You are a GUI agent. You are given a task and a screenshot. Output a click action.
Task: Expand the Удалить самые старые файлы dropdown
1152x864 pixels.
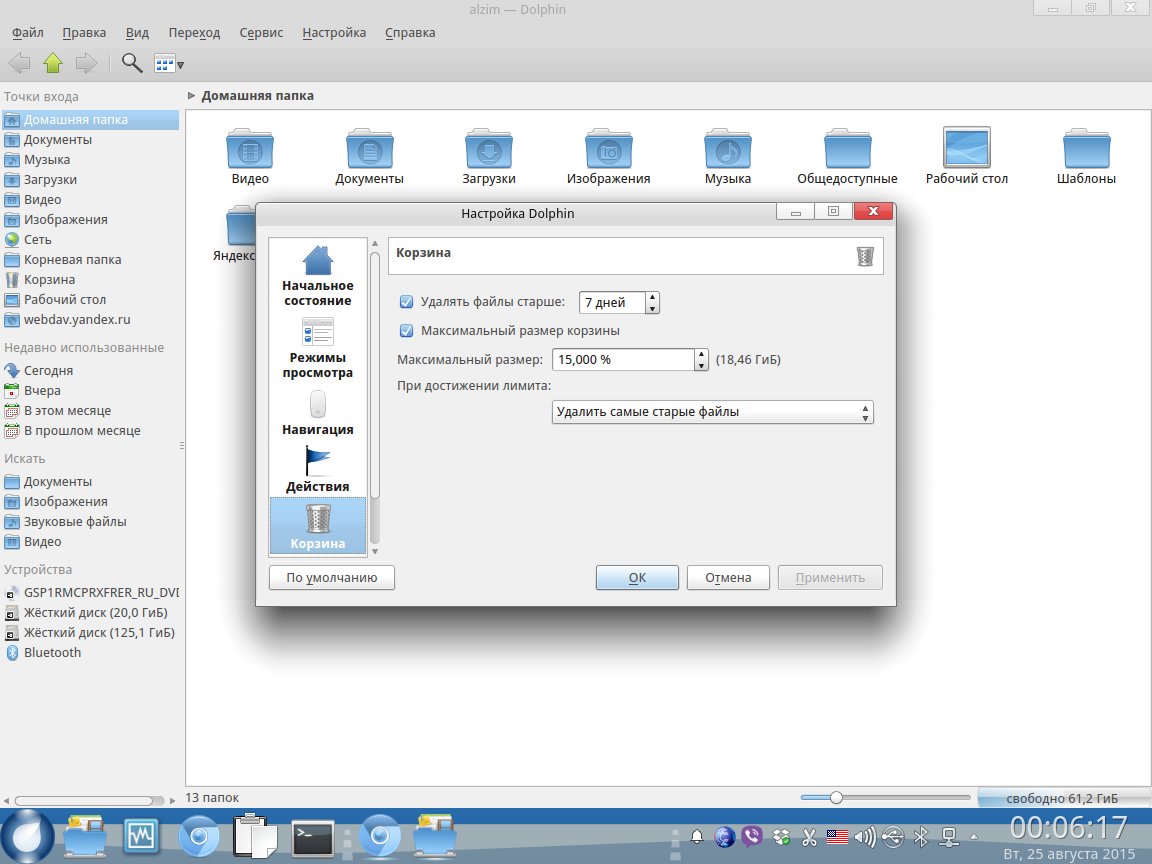[x=712, y=412]
